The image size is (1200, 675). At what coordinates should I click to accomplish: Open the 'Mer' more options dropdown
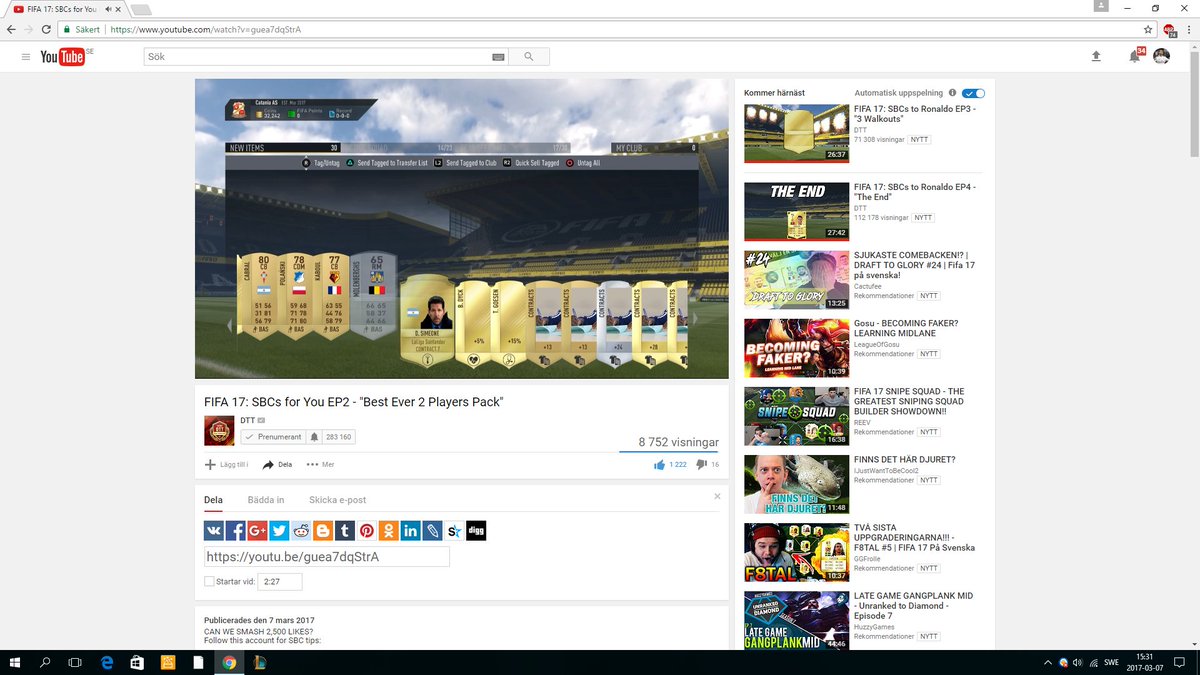[x=320, y=464]
